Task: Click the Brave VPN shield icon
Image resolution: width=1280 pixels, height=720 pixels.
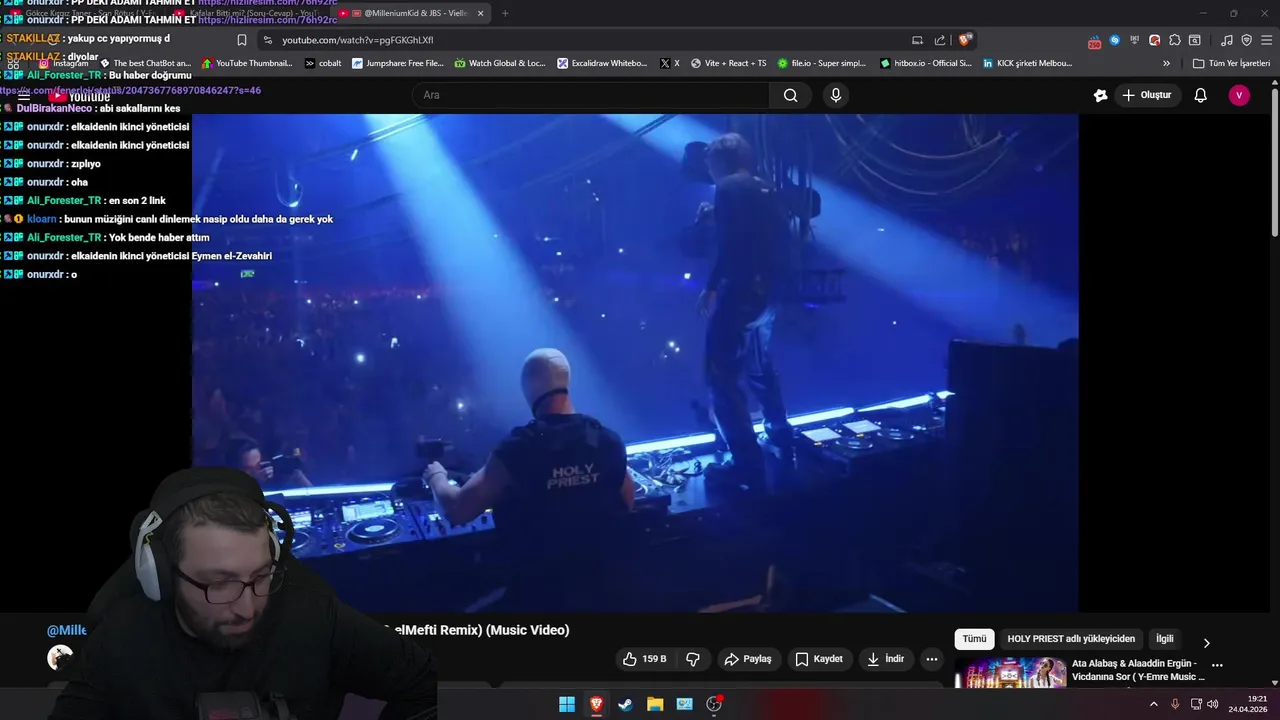Action: (1246, 40)
